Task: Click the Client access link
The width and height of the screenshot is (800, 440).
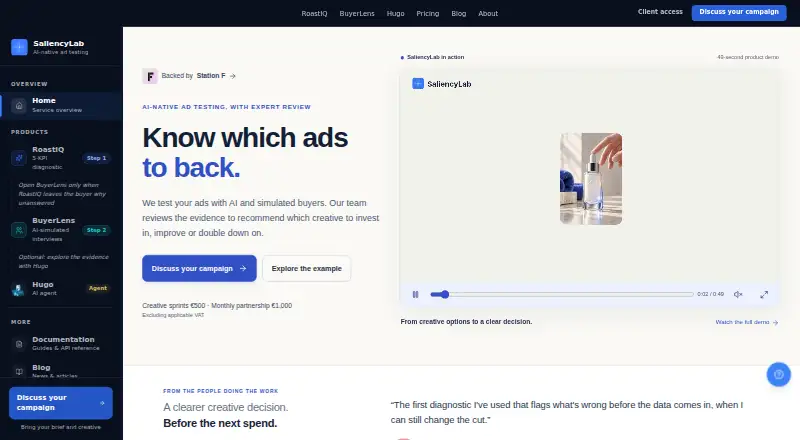Action: click(660, 12)
